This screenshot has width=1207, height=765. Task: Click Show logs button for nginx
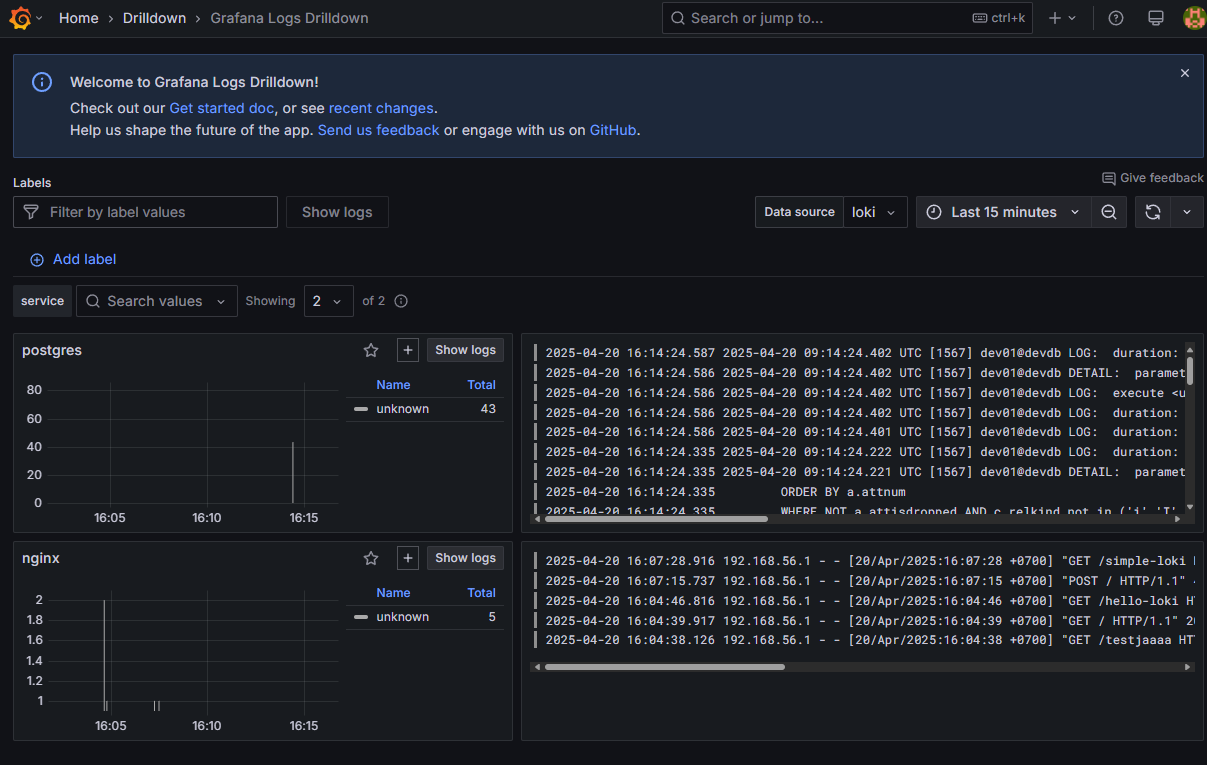(x=465, y=558)
